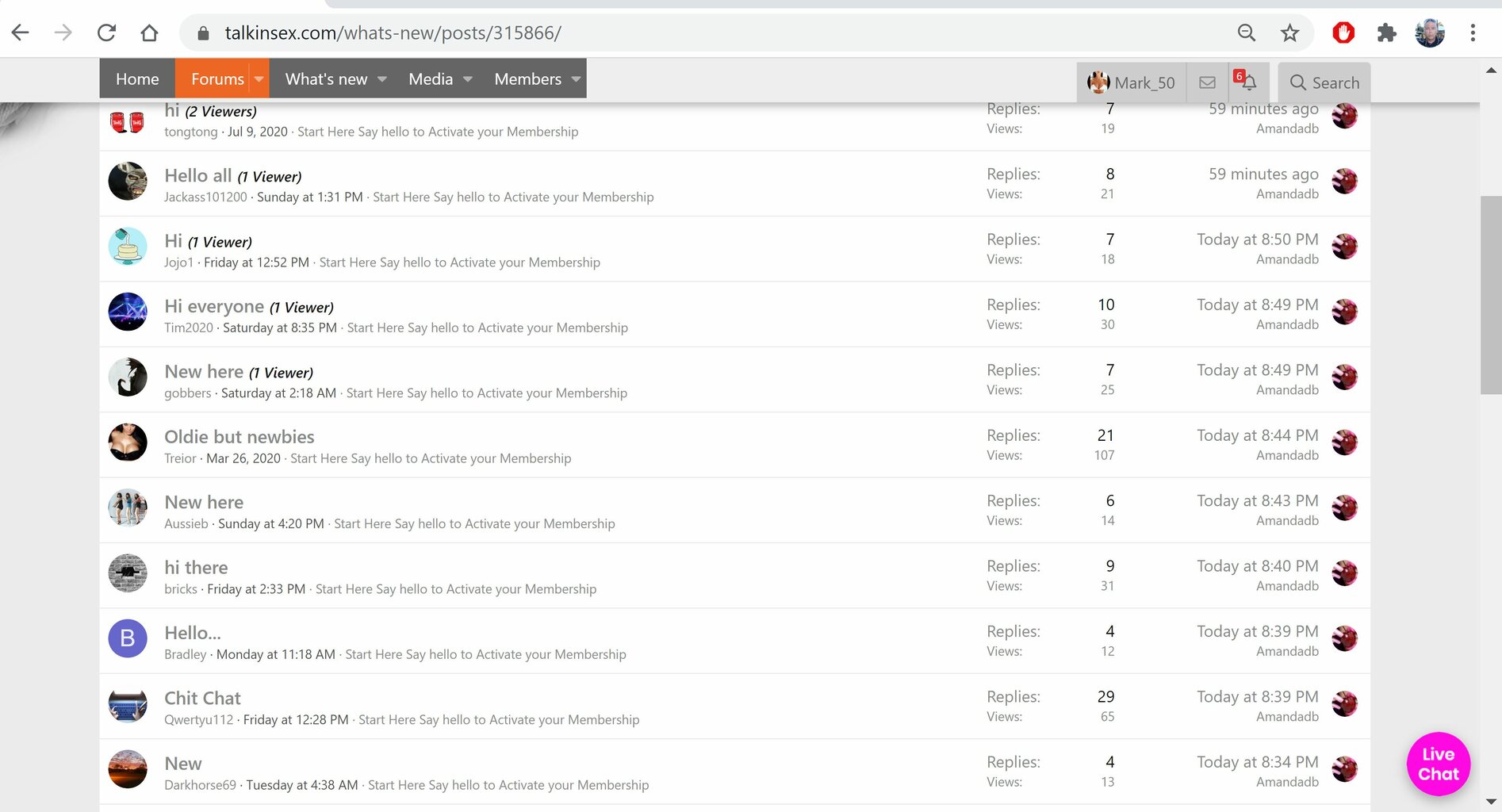Go to the Home tab
Viewport: 1502px width, 812px height.
(137, 79)
